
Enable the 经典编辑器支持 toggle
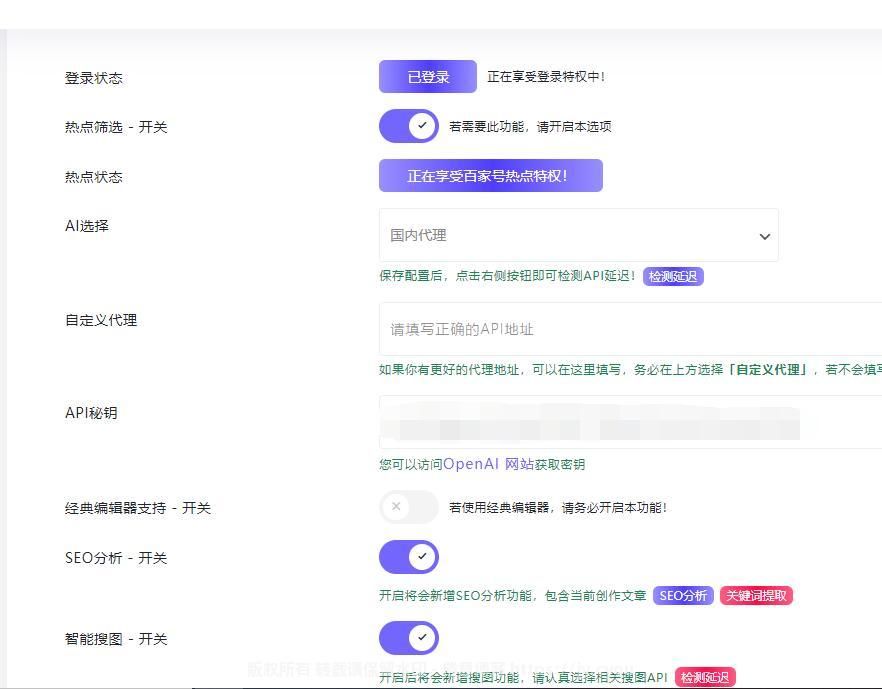408,507
